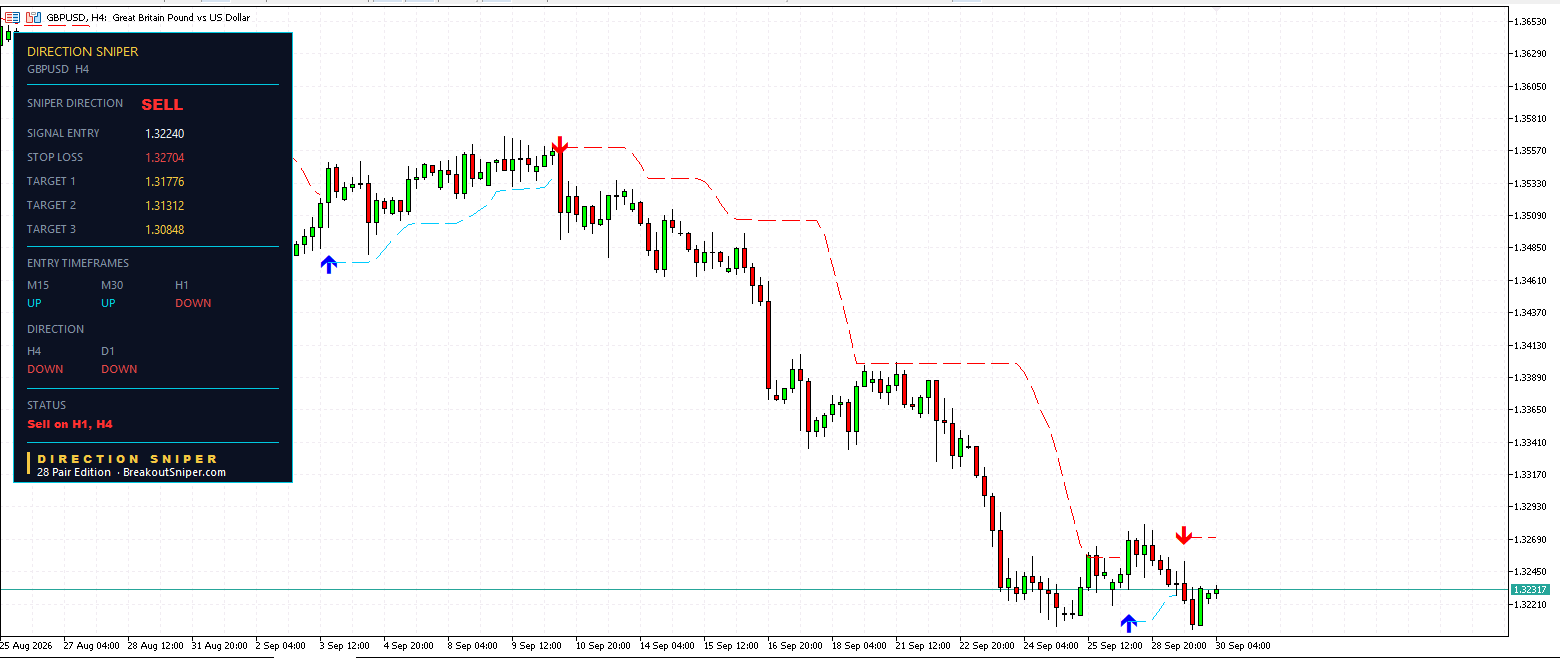Select the Target 1 value 1.31776
Screen dimensions: 1560x658
[165, 181]
